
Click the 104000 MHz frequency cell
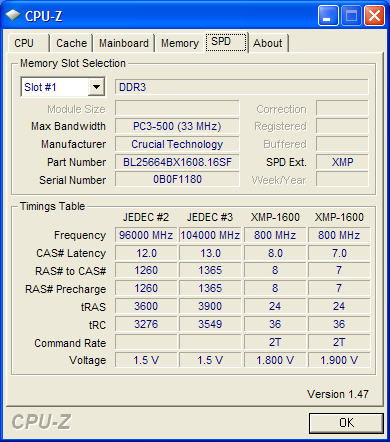coord(210,235)
